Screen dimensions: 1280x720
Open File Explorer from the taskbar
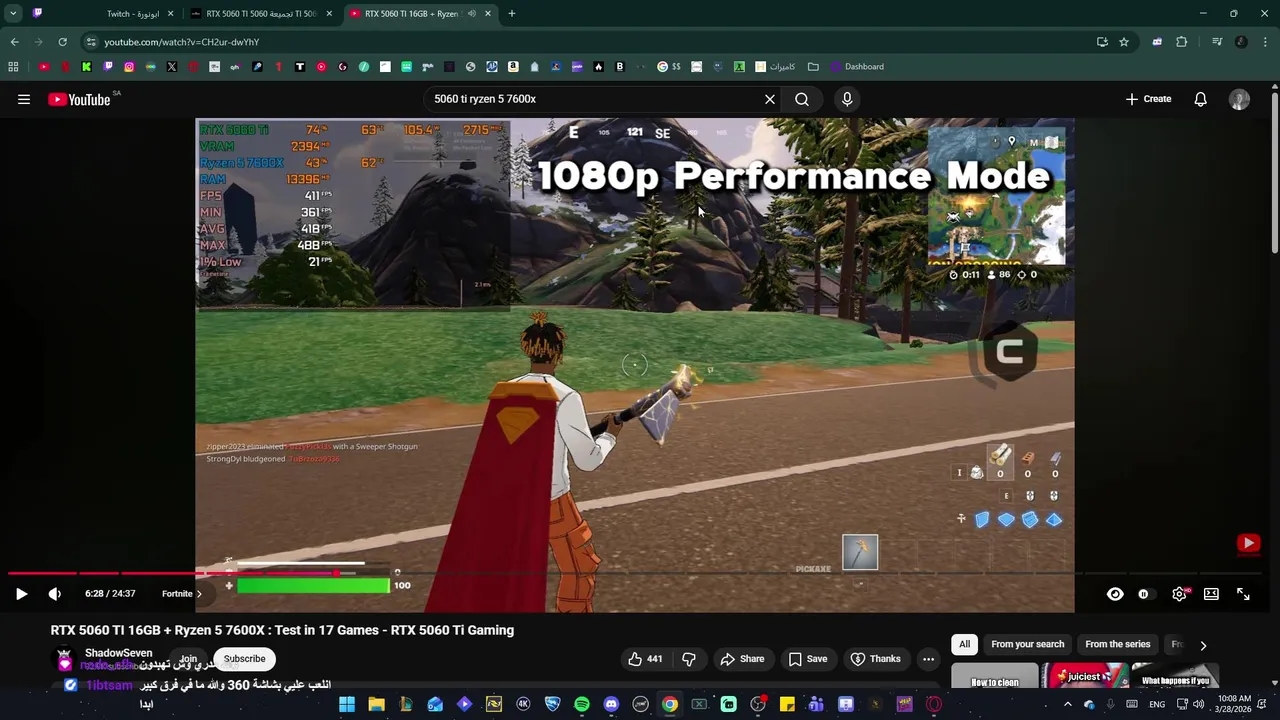click(x=376, y=705)
